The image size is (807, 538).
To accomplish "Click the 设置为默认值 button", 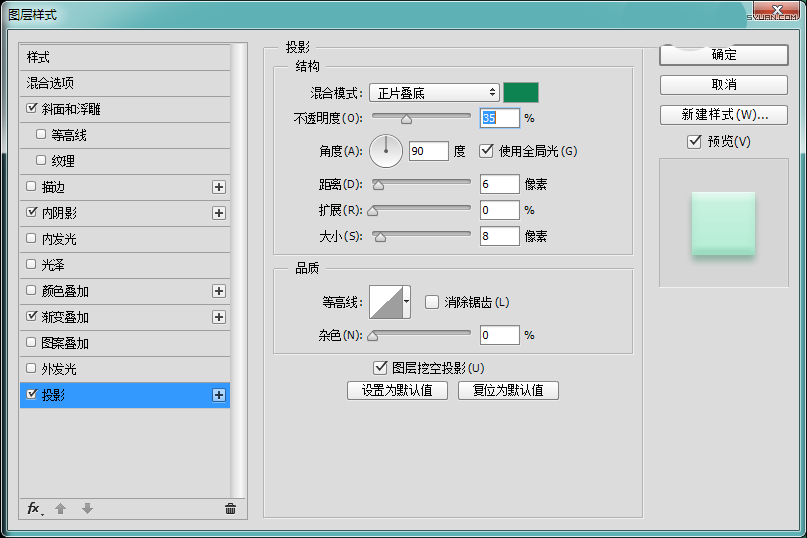I will 397,390.
